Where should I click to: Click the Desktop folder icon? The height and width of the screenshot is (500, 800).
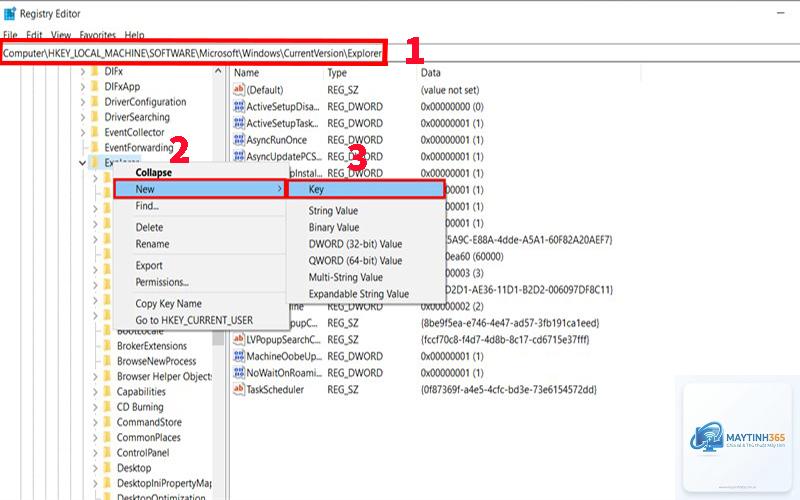pos(107,468)
